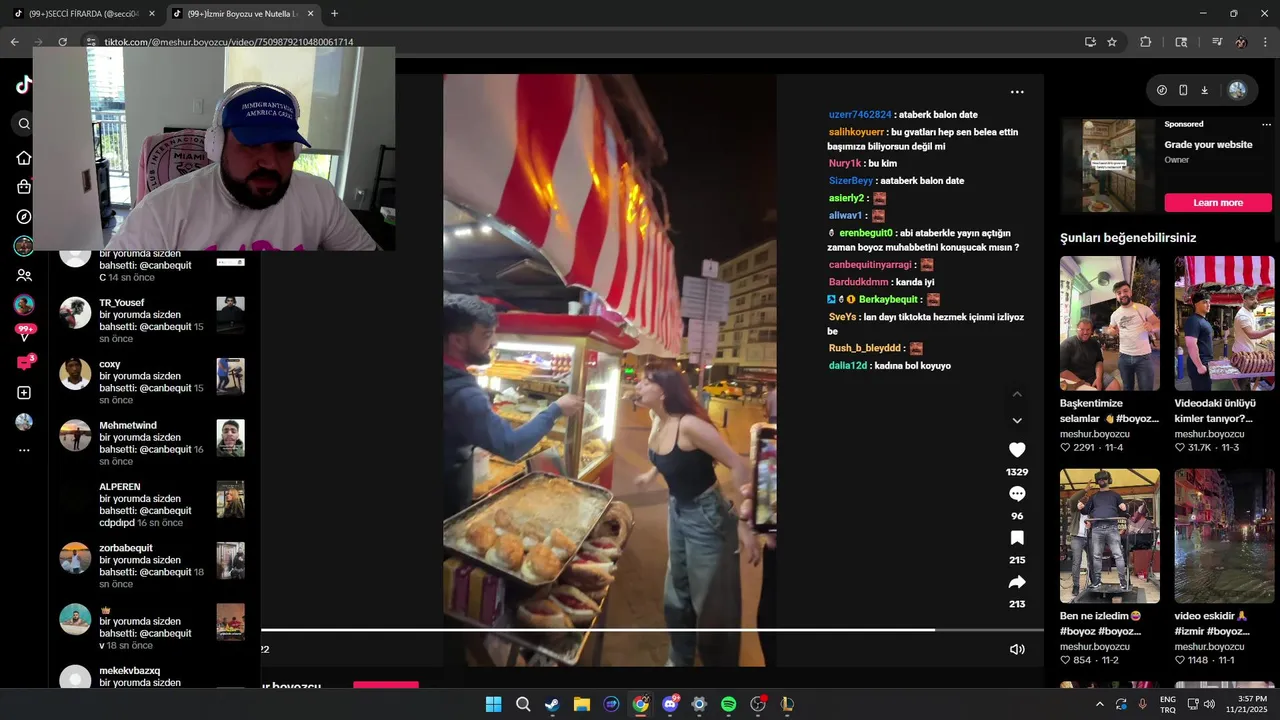
Task: Mute the video with the speaker icon
Action: (x=1017, y=649)
